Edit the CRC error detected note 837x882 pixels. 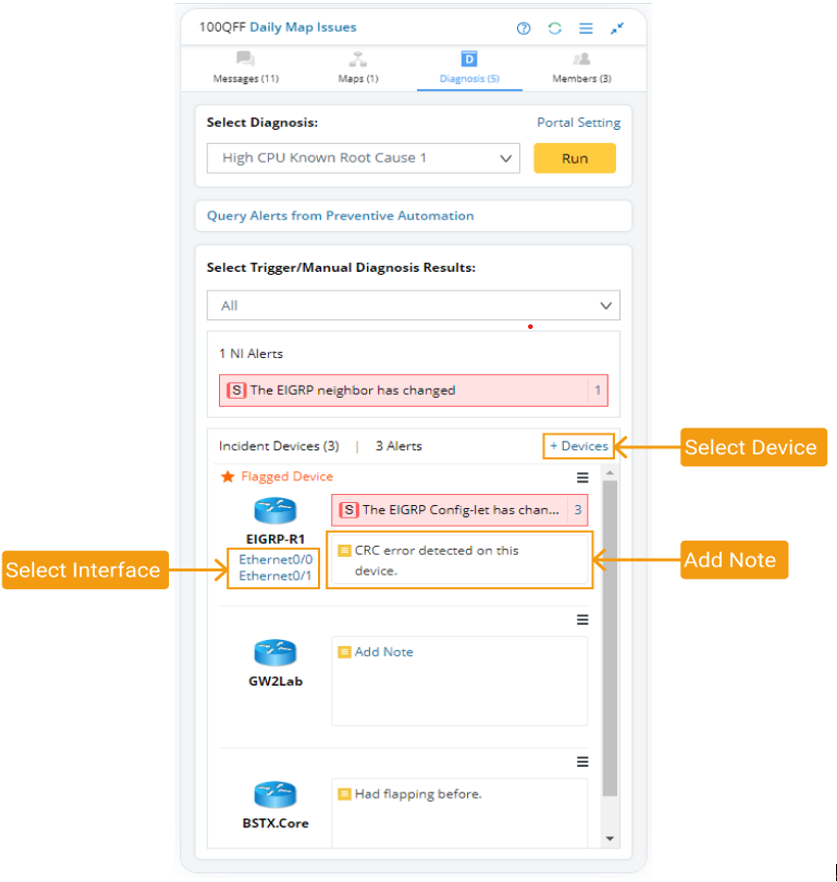coord(460,560)
